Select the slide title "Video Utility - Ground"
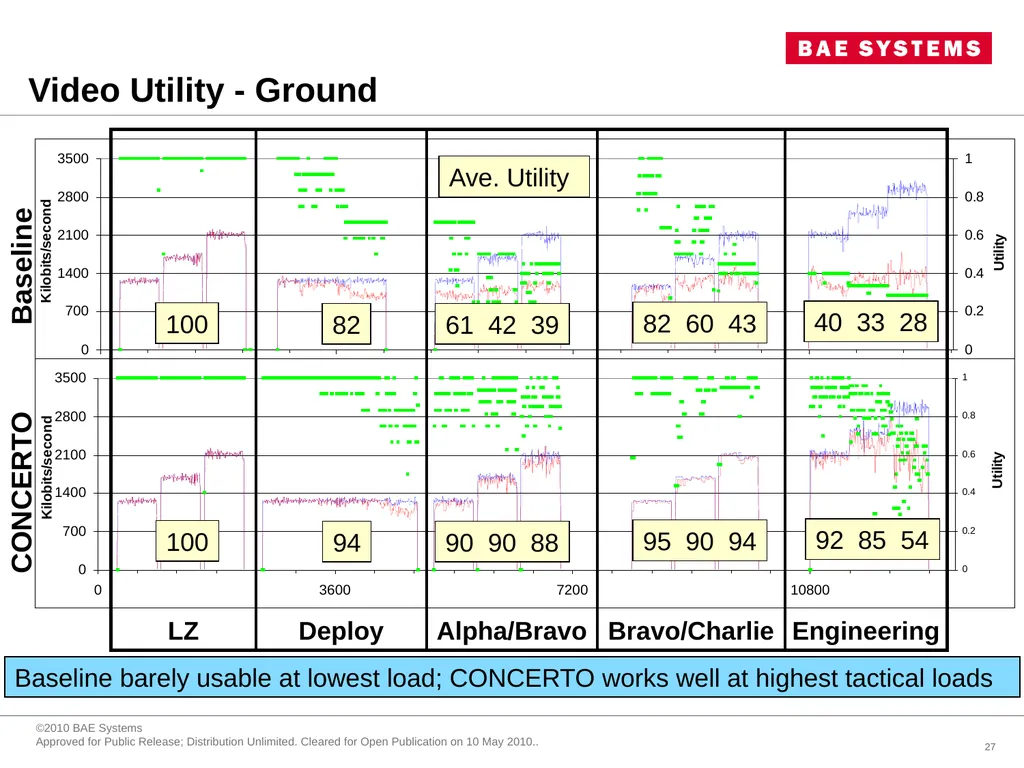The width and height of the screenshot is (1024, 768). pyautogui.click(x=202, y=90)
